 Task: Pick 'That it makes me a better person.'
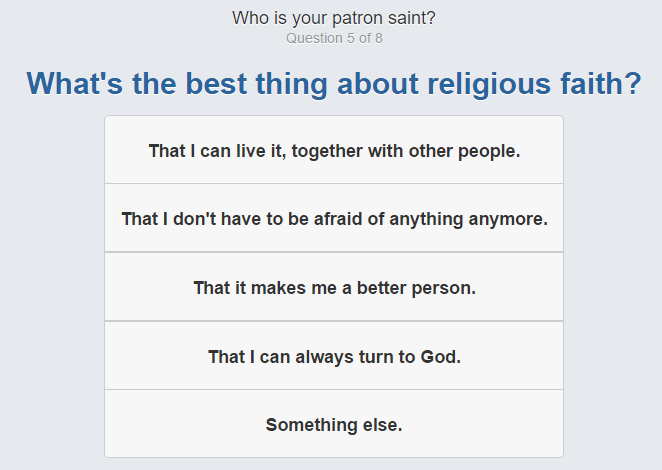[x=334, y=287]
